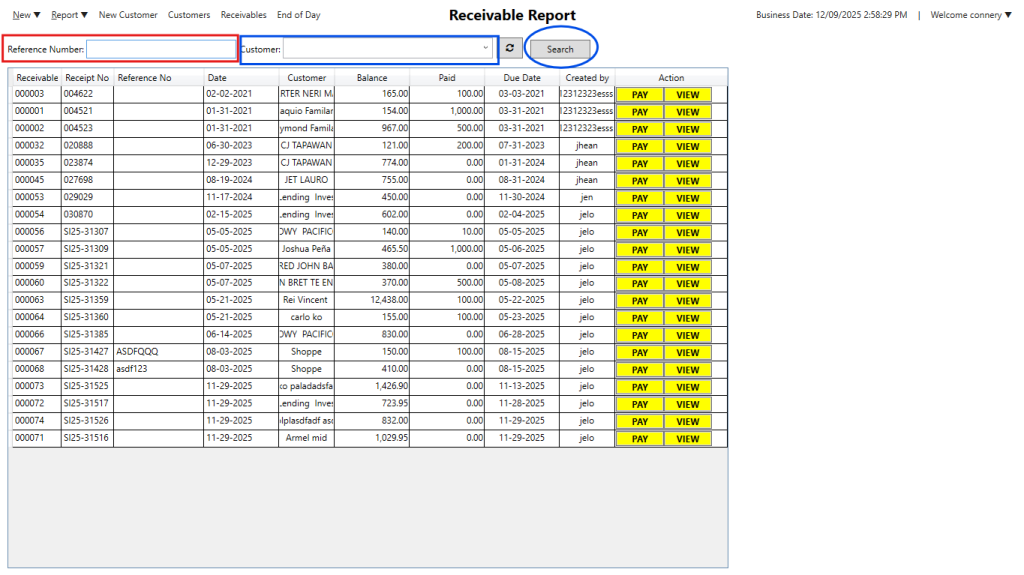Viewport: 1024px width, 575px height.
Task: Click PAY for Joshua Peña's row
Action: pyautogui.click(x=640, y=250)
